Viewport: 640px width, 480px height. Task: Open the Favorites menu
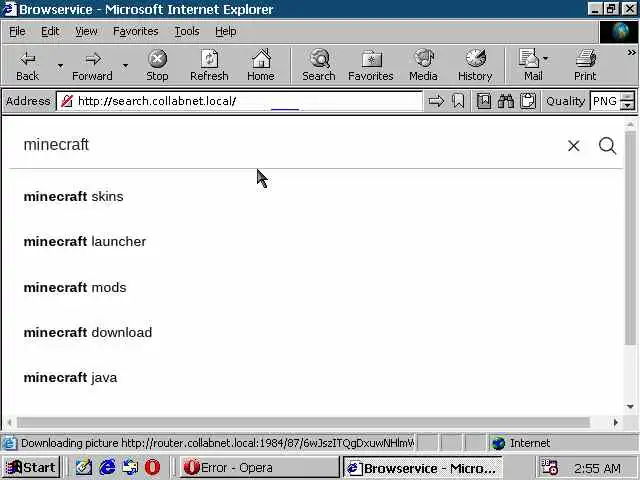click(136, 31)
